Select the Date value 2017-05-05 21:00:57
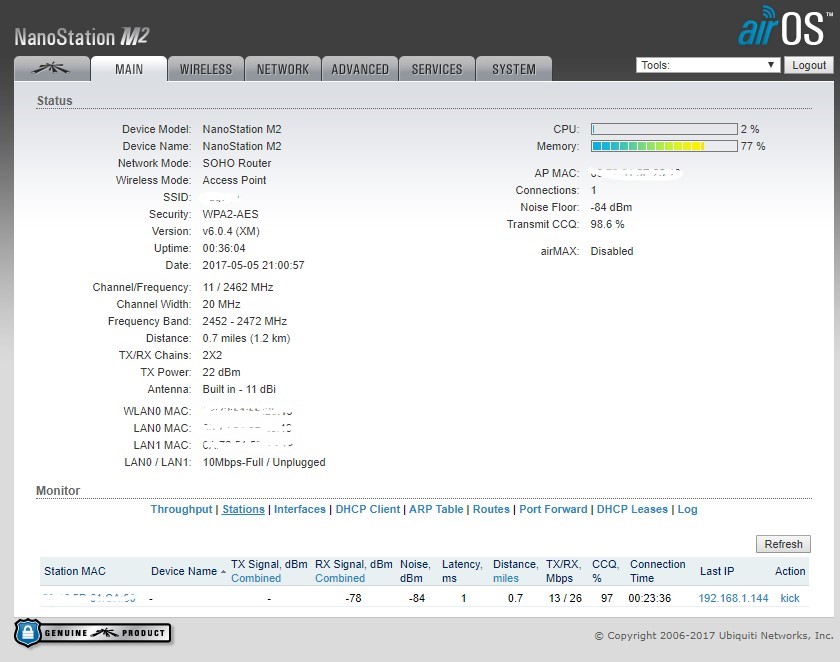Screen dimensions: 840x662 click(253, 266)
